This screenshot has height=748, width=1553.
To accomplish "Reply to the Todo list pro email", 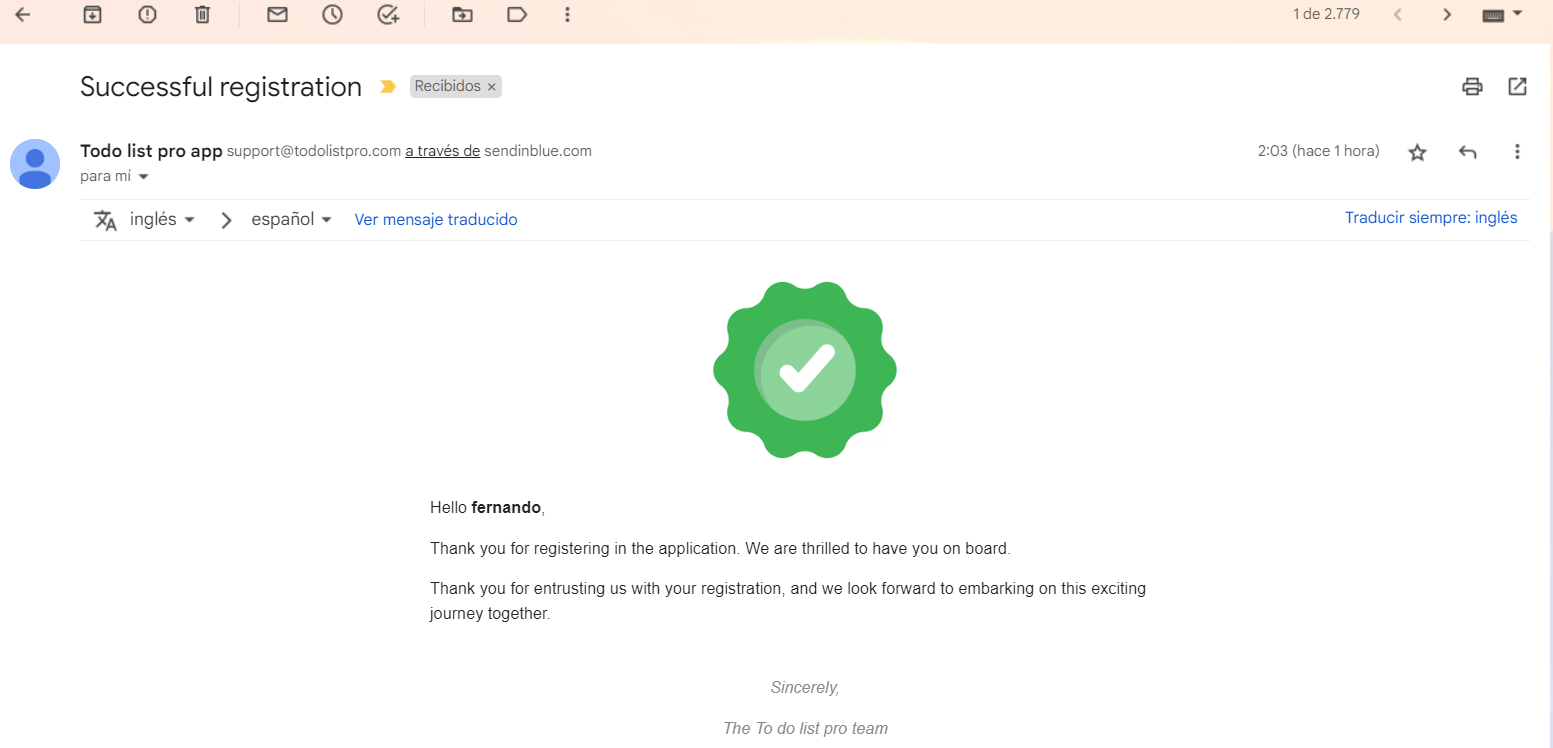I will (1467, 152).
